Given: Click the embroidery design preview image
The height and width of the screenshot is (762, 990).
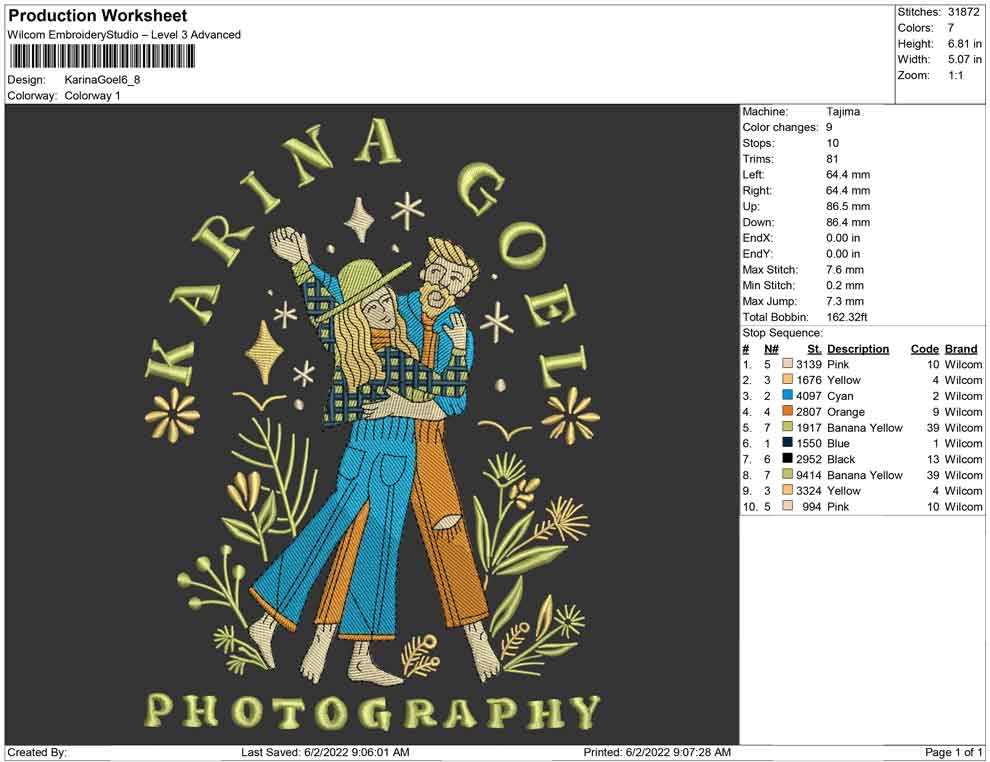Looking at the screenshot, I should [x=372, y=424].
